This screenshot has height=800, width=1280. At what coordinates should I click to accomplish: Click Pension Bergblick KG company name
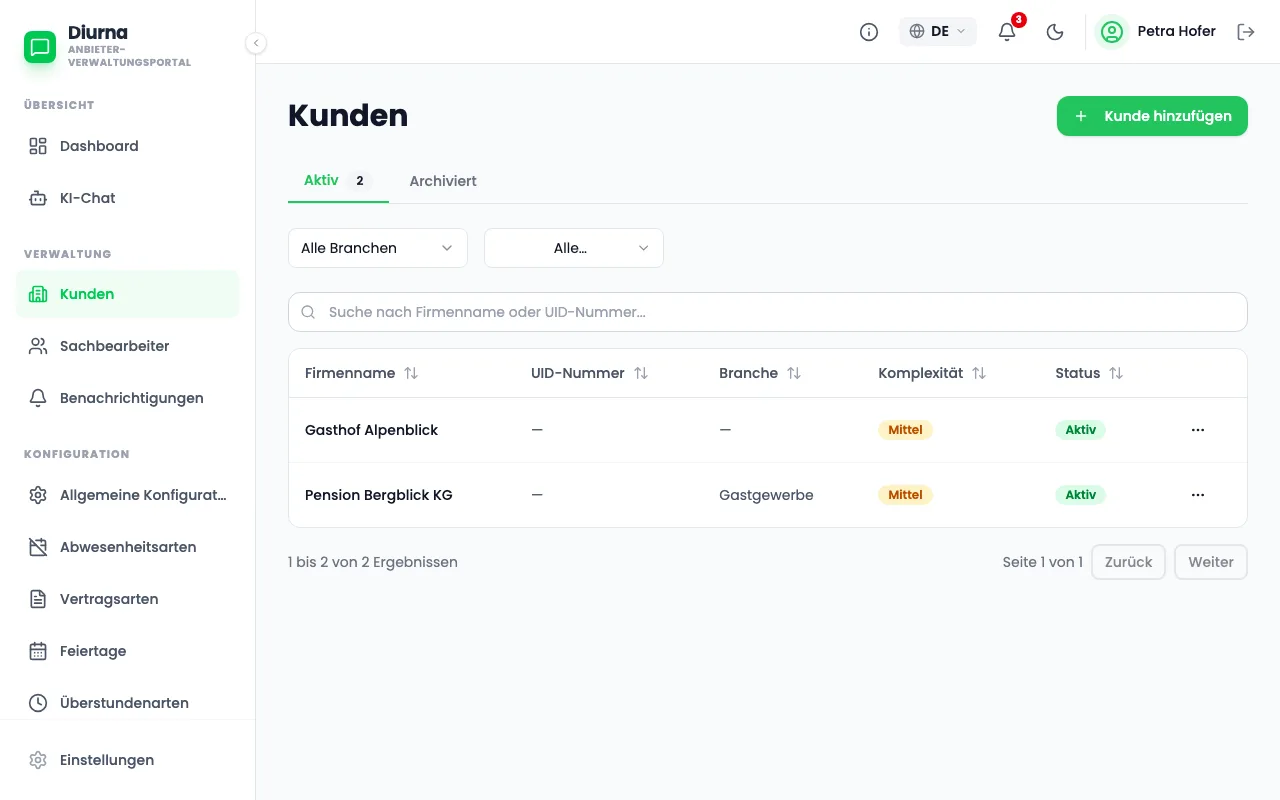point(379,495)
